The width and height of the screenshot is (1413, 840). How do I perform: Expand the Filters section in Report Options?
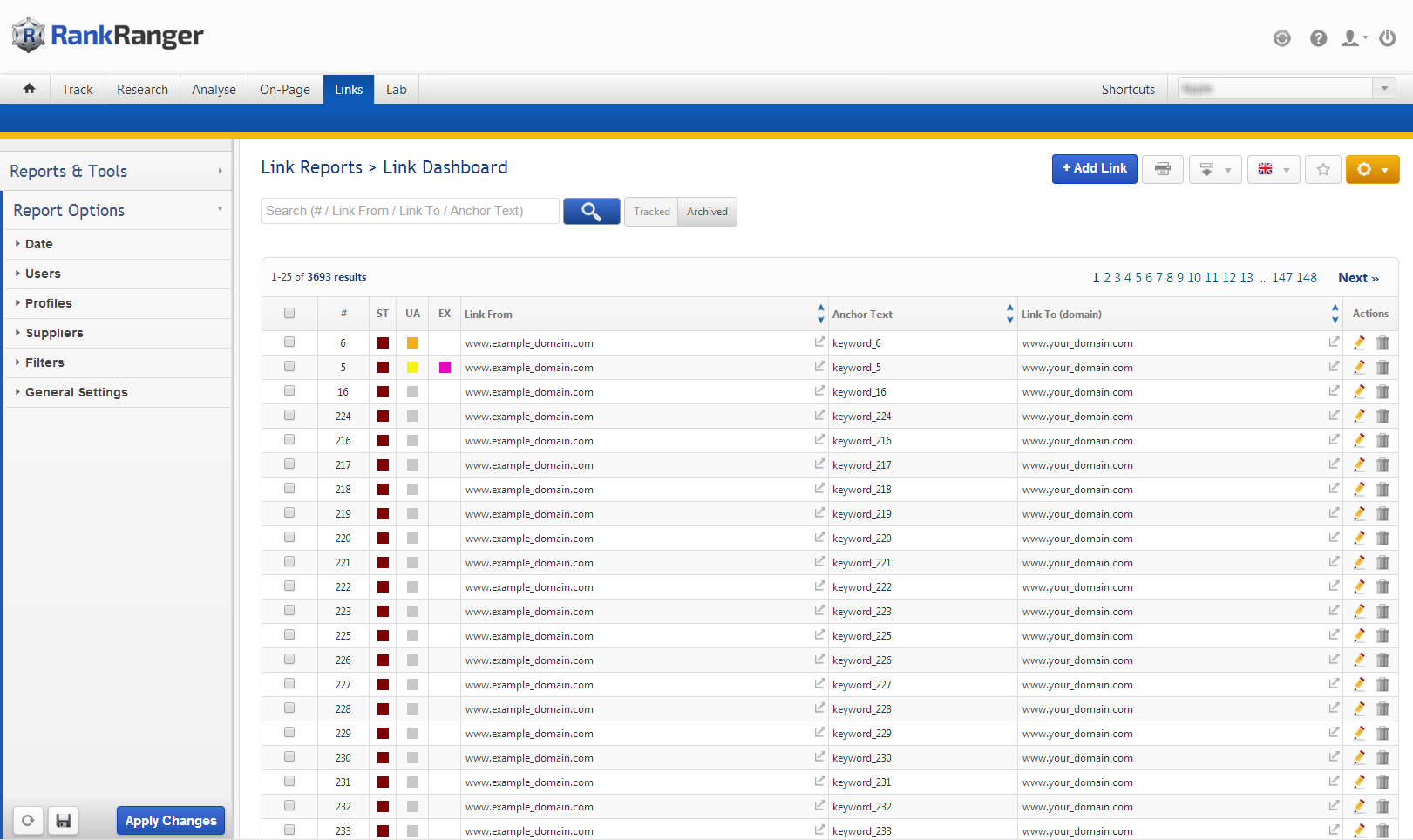tap(44, 362)
